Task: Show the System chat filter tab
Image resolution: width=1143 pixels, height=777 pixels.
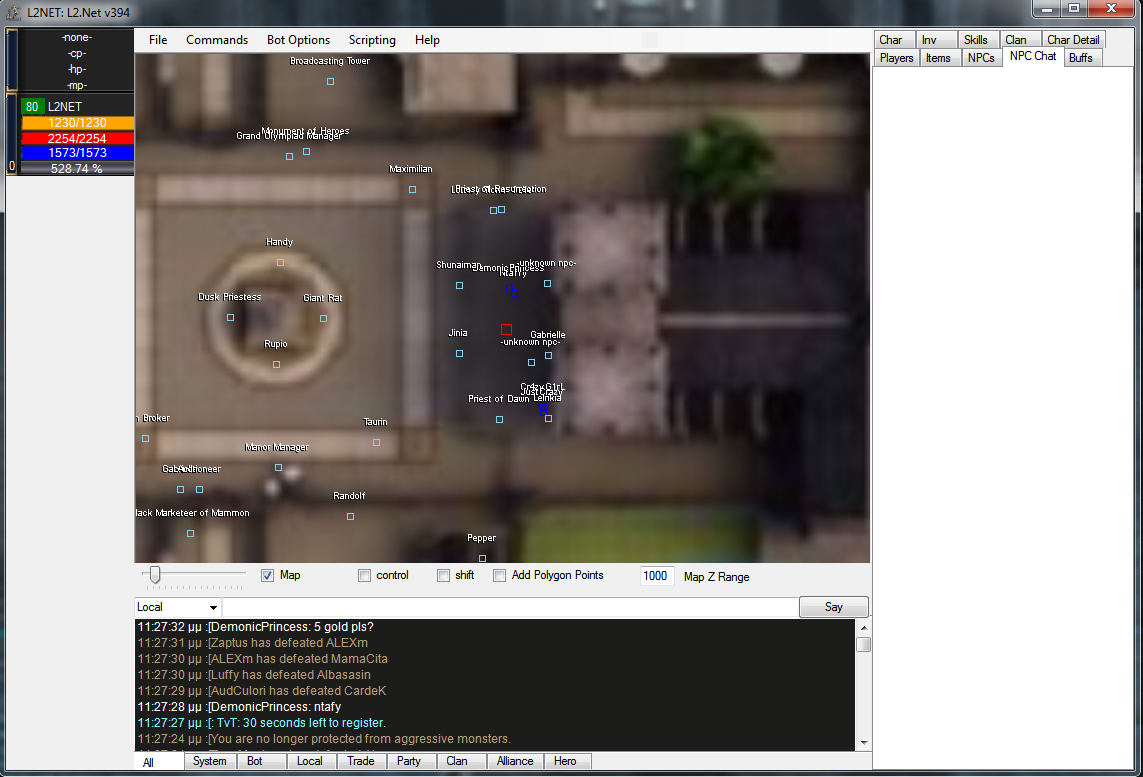Action: [210, 761]
